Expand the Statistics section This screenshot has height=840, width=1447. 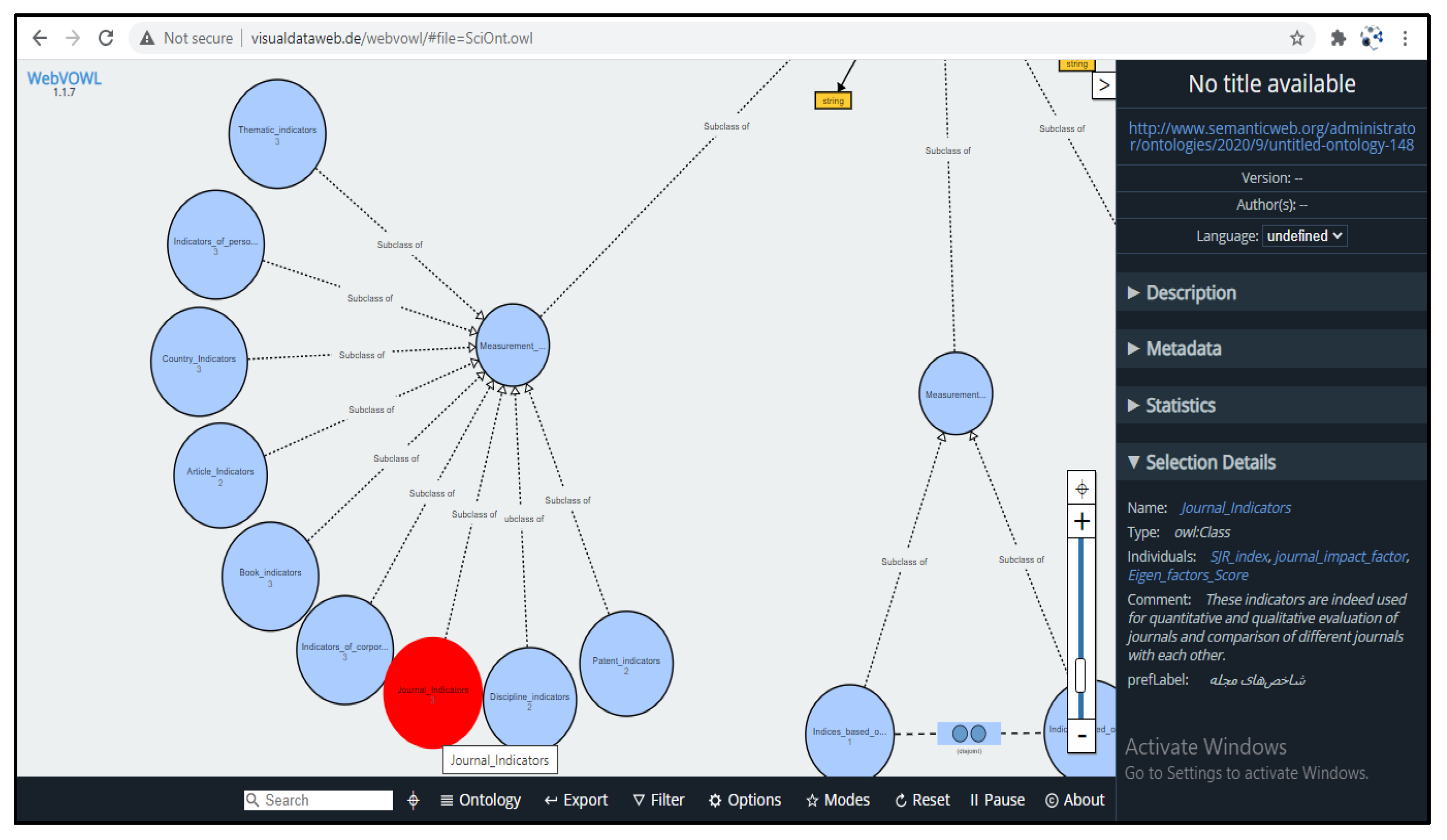pyautogui.click(x=1179, y=405)
